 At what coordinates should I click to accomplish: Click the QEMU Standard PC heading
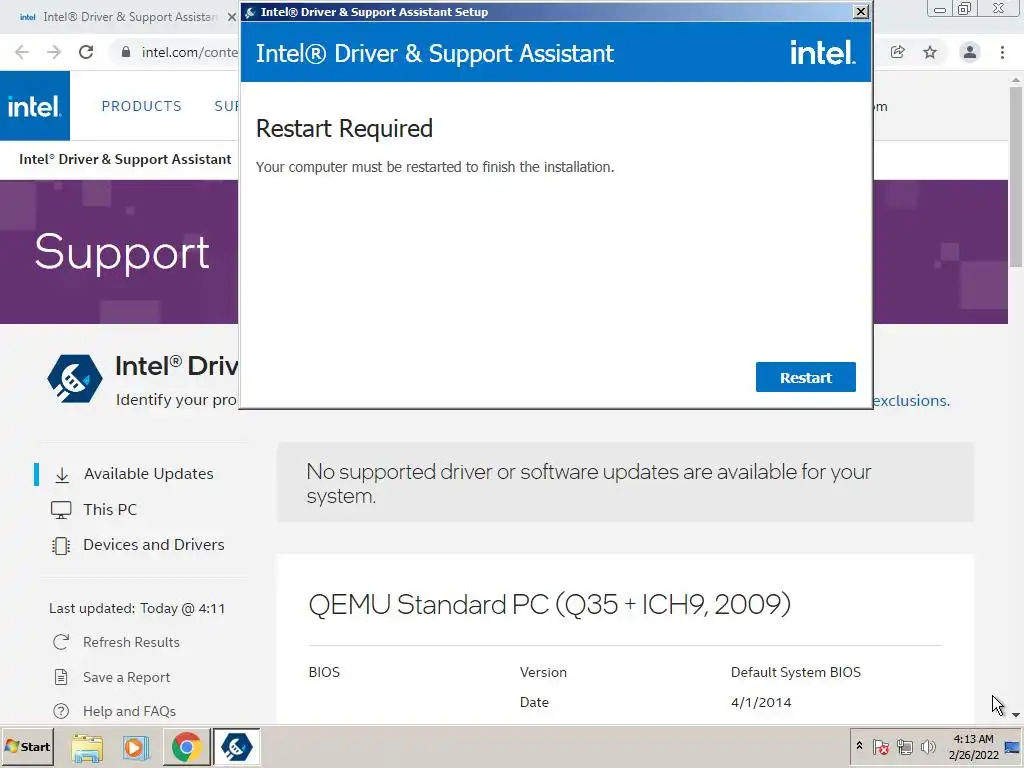(x=549, y=604)
